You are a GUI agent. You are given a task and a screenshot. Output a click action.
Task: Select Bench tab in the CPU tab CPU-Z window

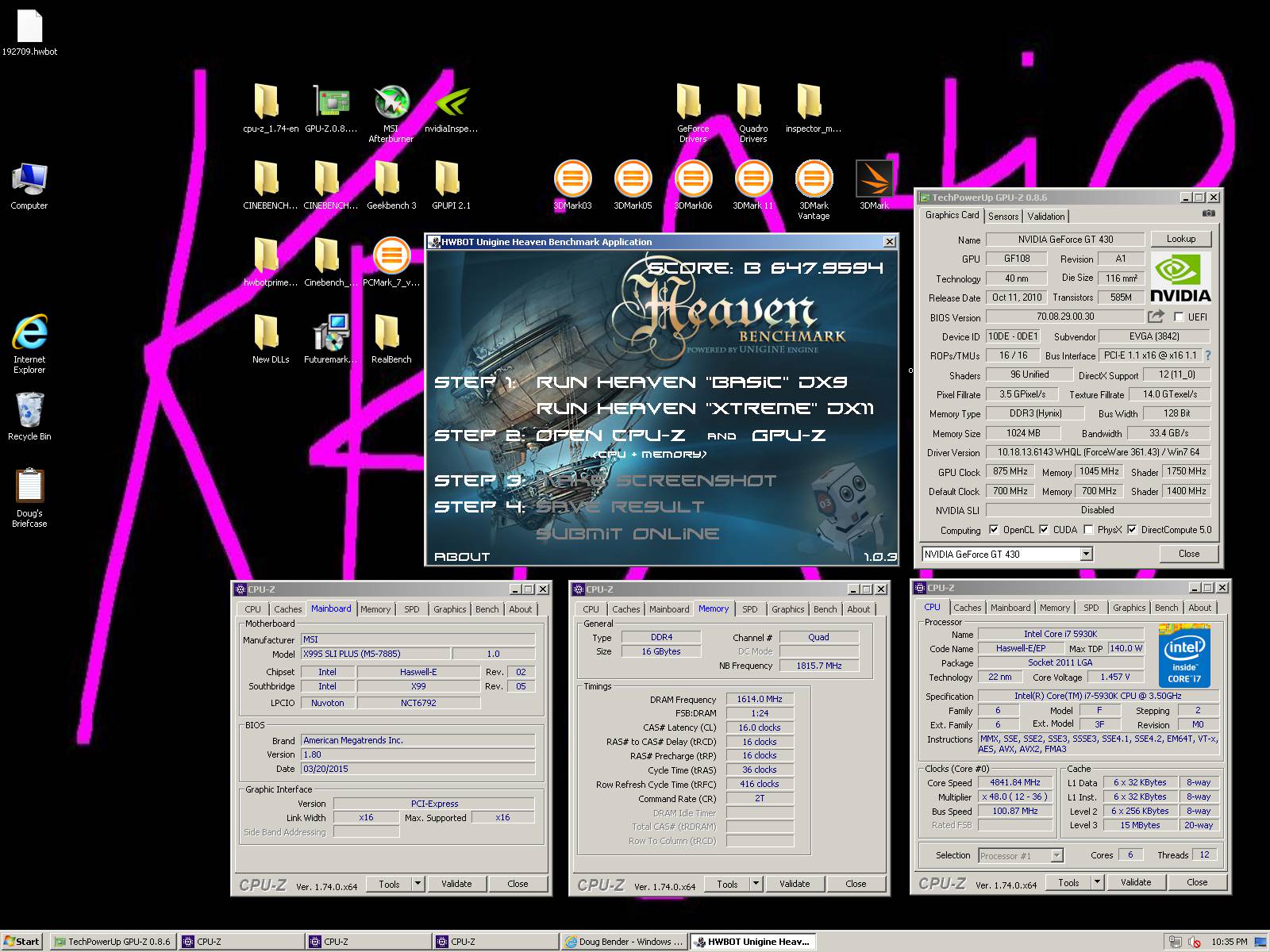[x=1166, y=608]
